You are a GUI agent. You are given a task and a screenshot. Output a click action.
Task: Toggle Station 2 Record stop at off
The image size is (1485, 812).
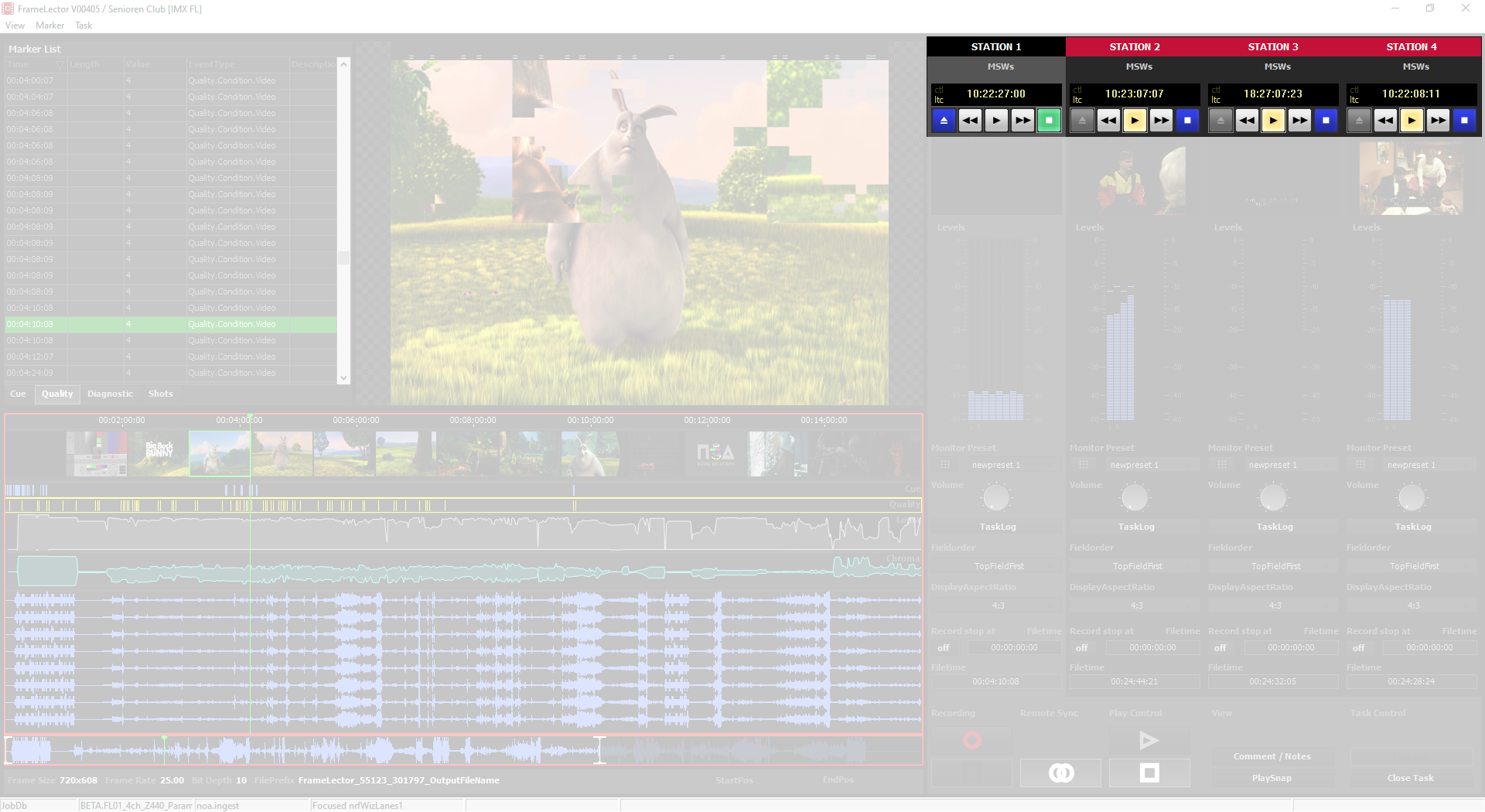coord(1082,648)
